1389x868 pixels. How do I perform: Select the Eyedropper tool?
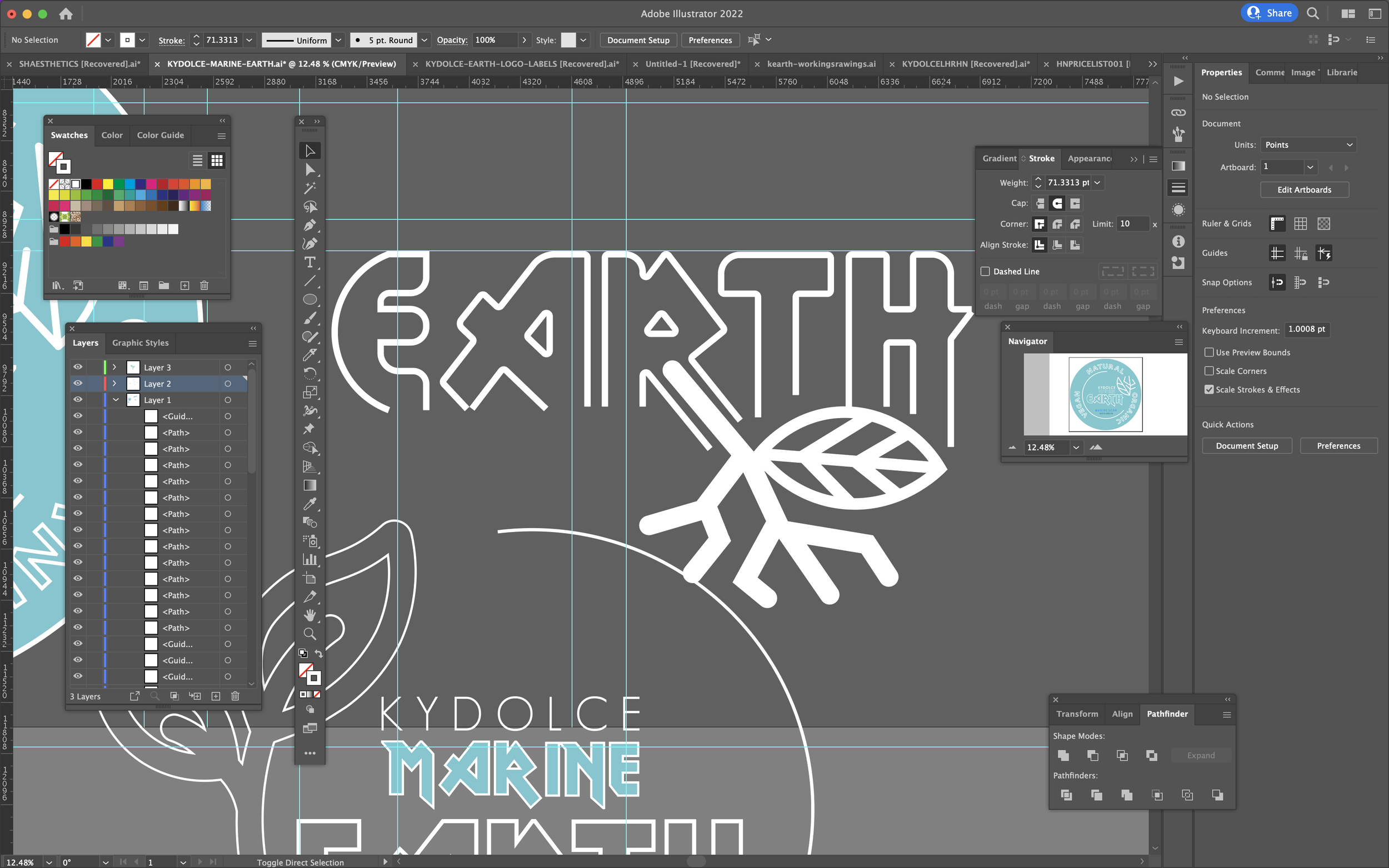309,504
